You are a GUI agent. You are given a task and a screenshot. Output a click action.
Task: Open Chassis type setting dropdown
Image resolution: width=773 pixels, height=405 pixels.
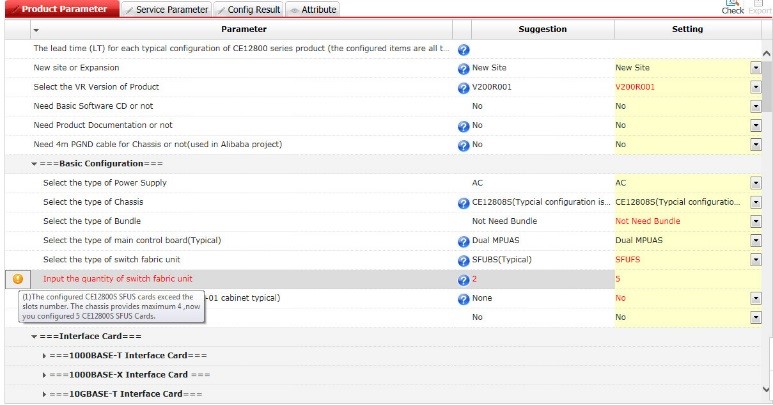(x=756, y=202)
